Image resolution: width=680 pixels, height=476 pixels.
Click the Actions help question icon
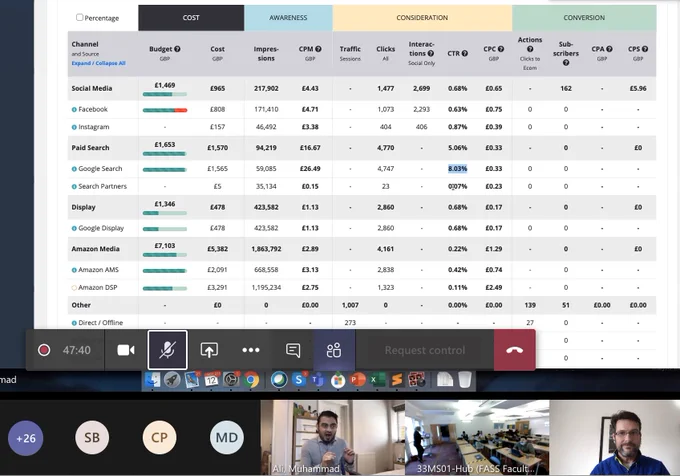[530, 49]
